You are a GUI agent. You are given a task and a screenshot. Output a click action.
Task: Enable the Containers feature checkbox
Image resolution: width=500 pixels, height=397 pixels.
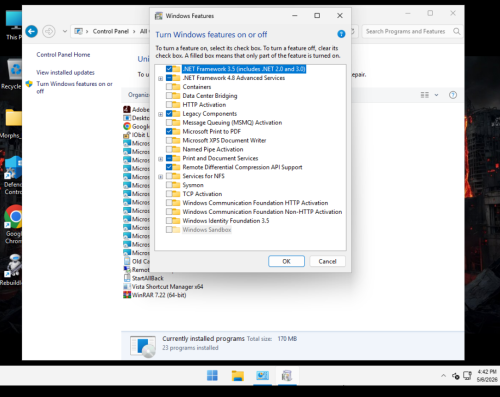pyautogui.click(x=169, y=87)
